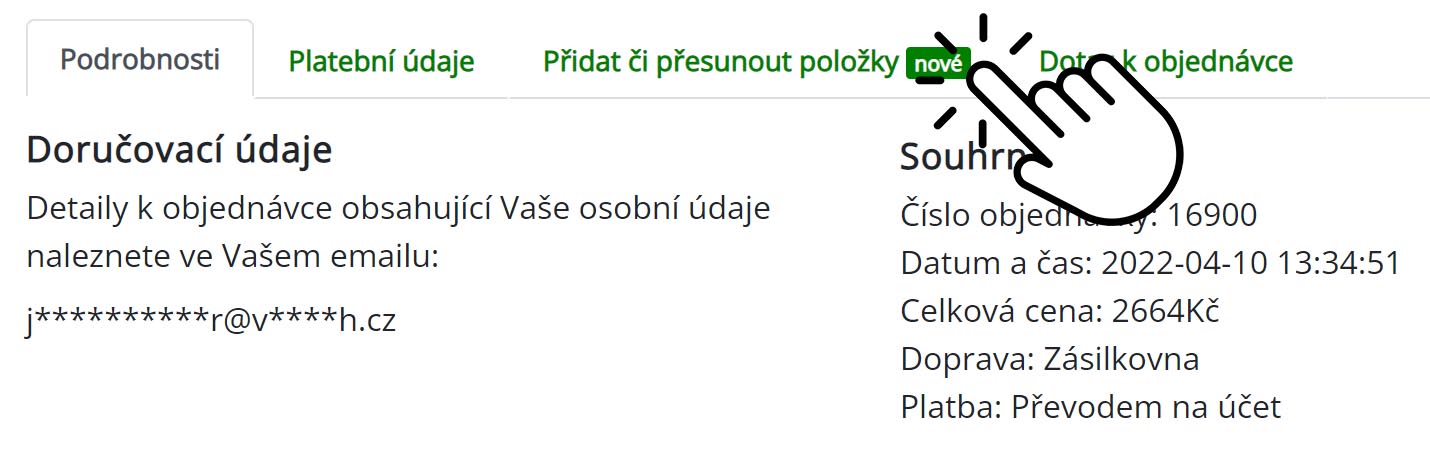The image size is (1430, 453).
Task: Click the Doprava label
Action: tap(967, 359)
